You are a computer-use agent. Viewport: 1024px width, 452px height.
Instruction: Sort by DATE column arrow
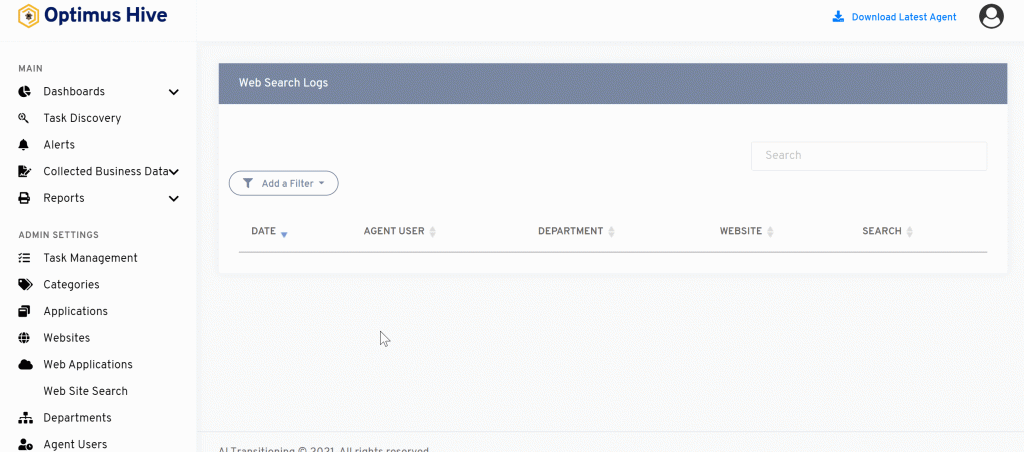[284, 234]
